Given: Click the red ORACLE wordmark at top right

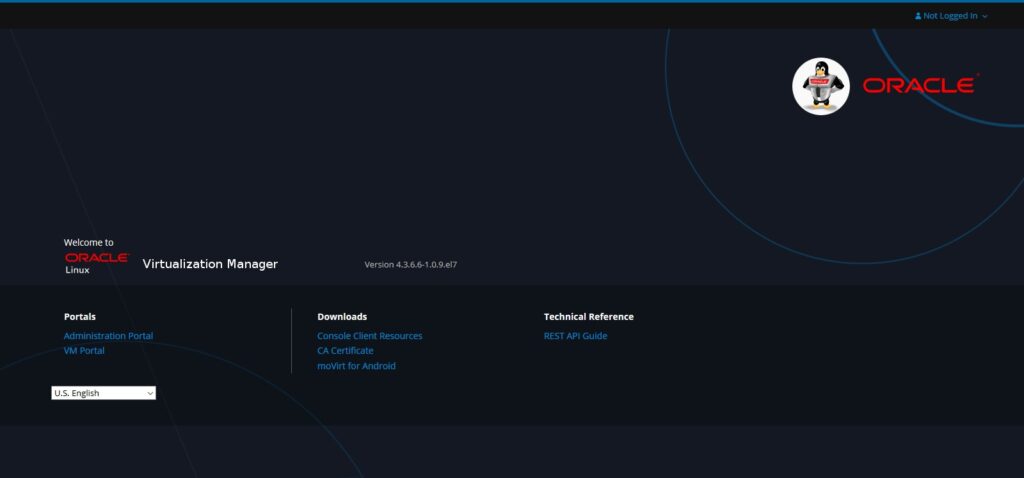Looking at the screenshot, I should (x=920, y=86).
